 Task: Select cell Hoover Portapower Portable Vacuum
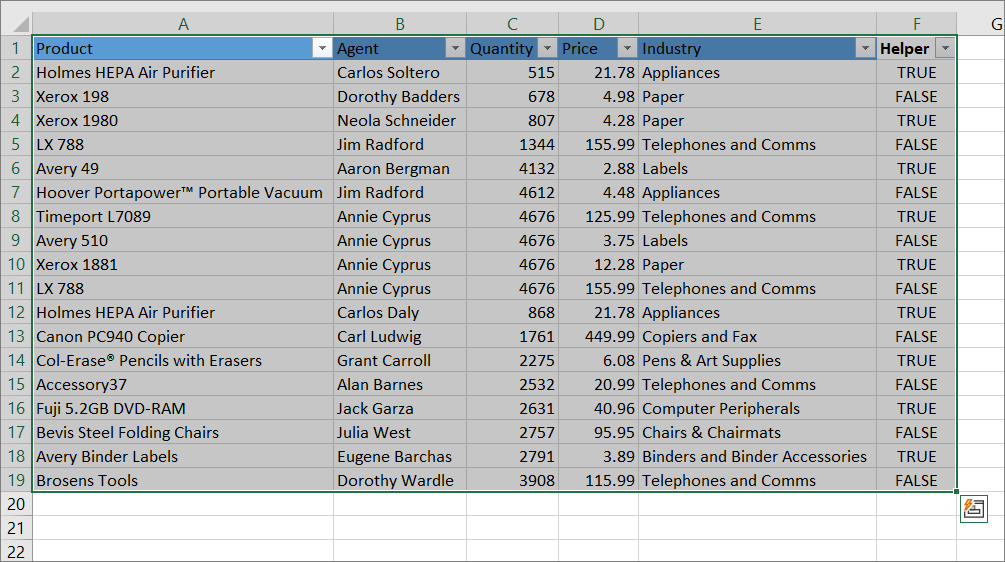coord(183,192)
